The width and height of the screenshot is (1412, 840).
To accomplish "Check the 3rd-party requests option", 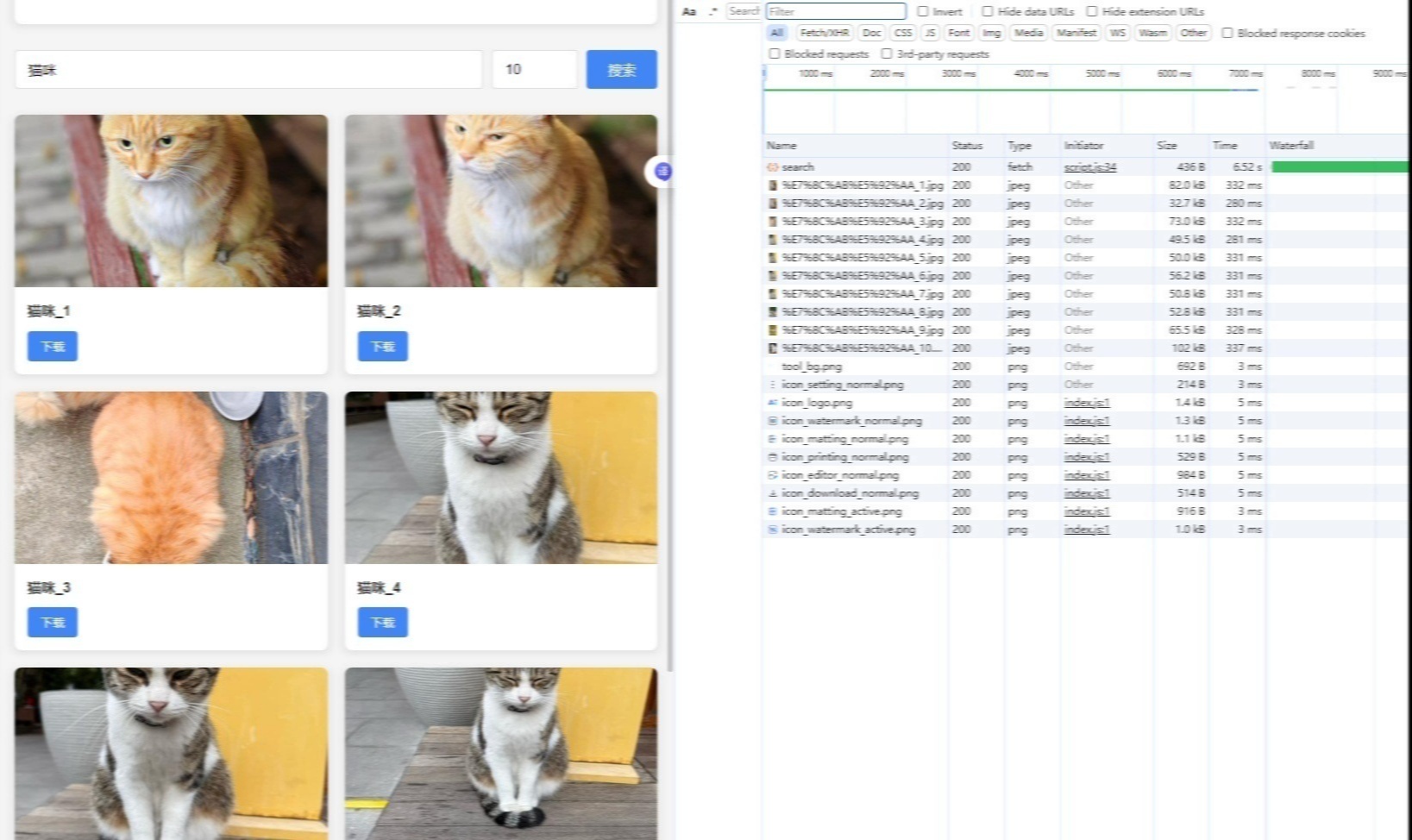I will click(x=886, y=53).
